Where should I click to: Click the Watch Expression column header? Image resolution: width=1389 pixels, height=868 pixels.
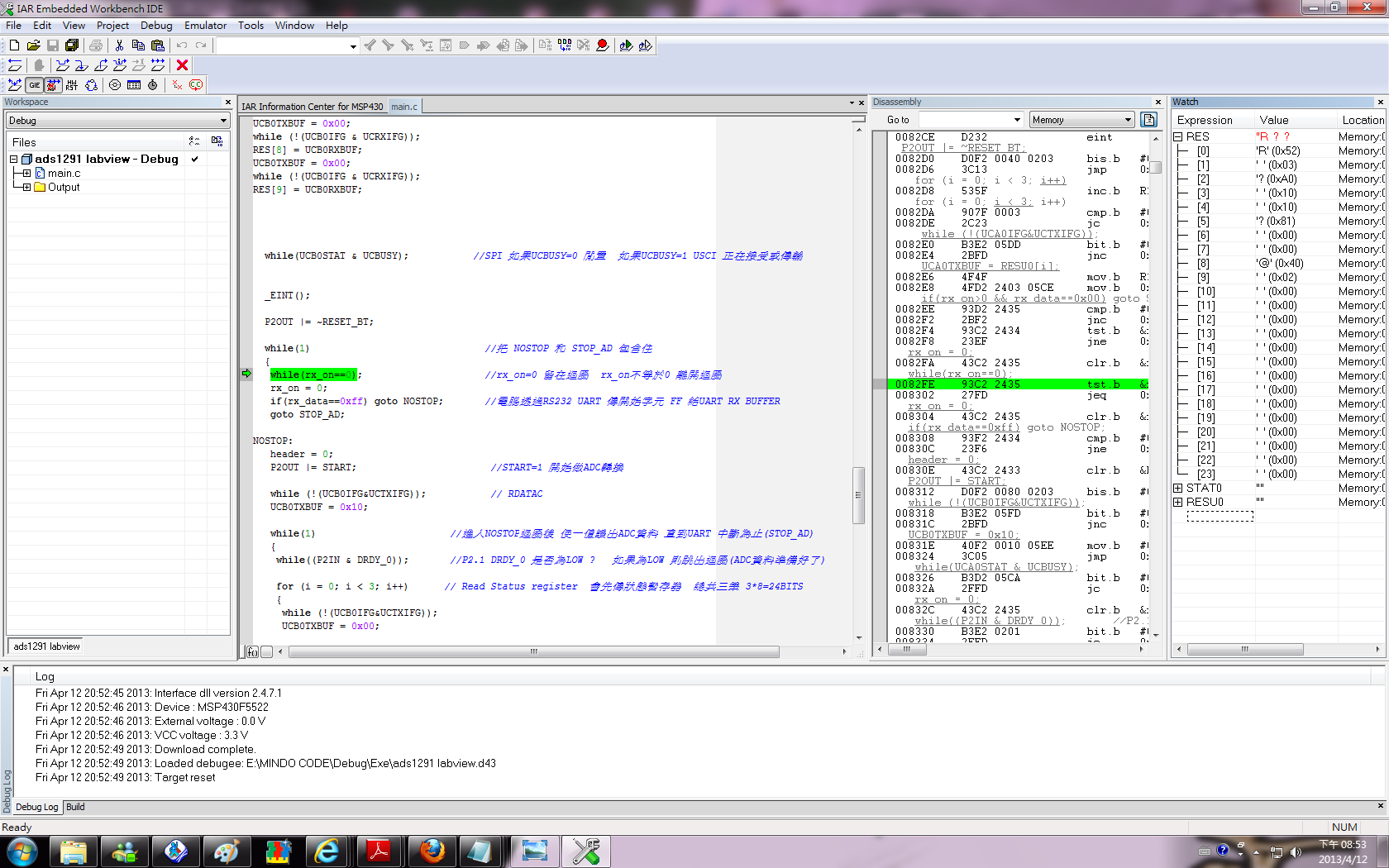(x=1213, y=121)
